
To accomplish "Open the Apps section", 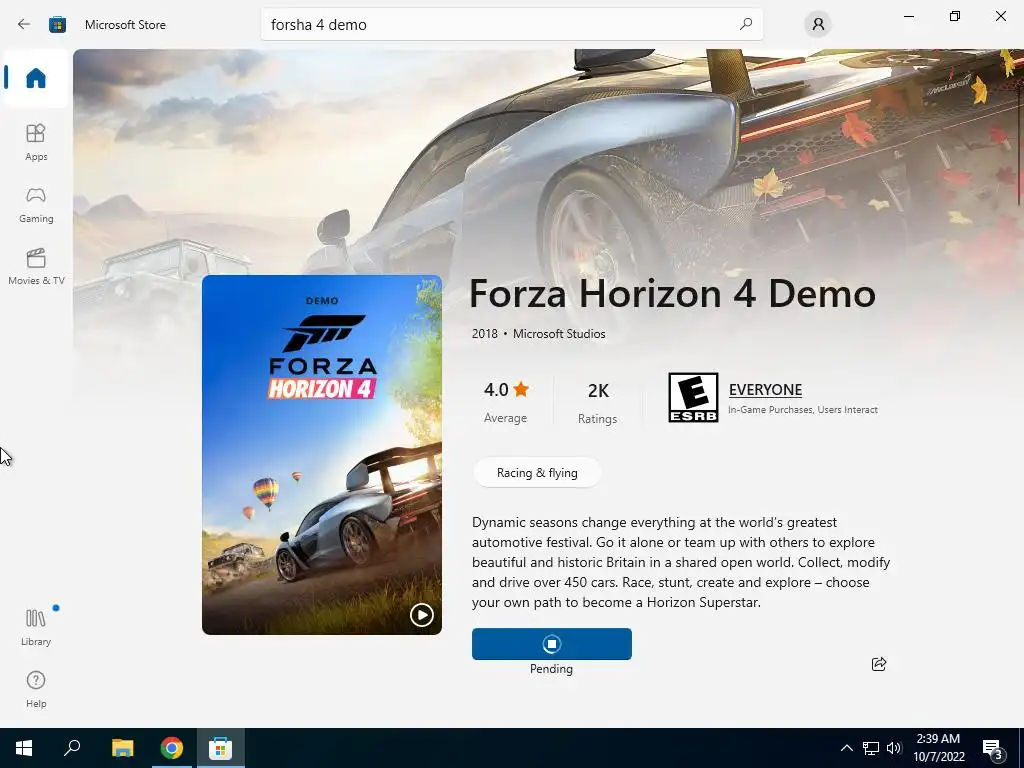I will [36, 142].
